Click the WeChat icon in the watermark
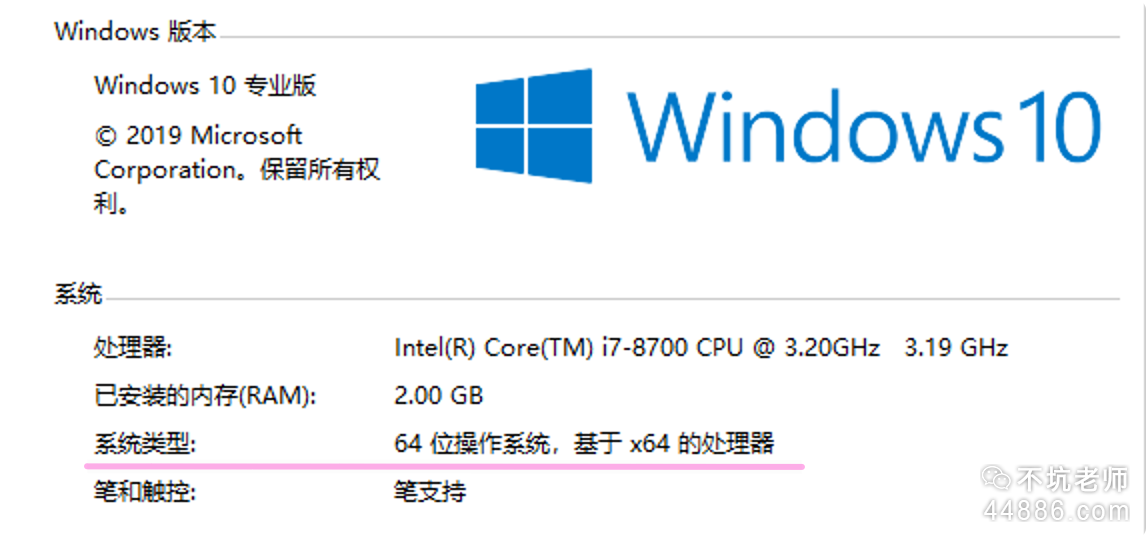Screen dimensions: 1146x538 [x=995, y=481]
